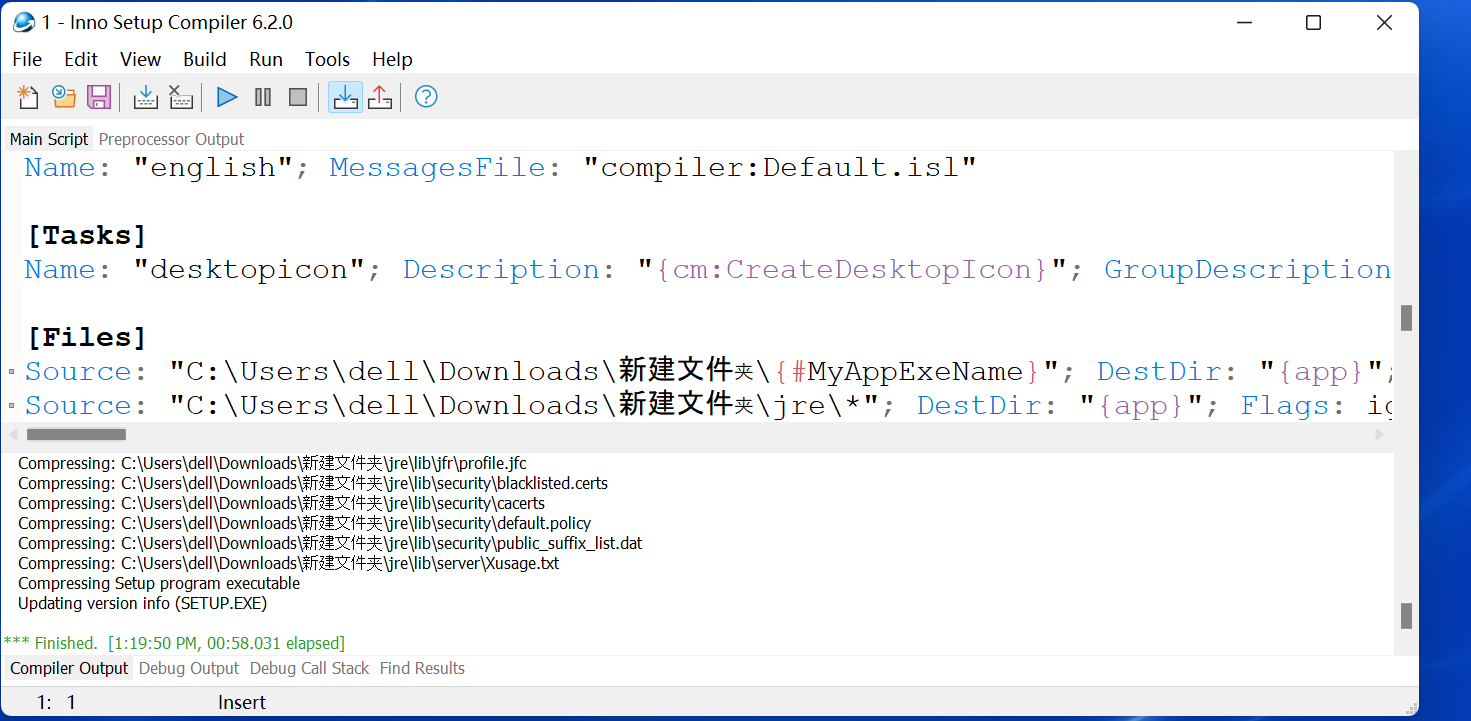Click the Compile toolbar icon
This screenshot has width=1471, height=721.
pyautogui.click(x=145, y=97)
